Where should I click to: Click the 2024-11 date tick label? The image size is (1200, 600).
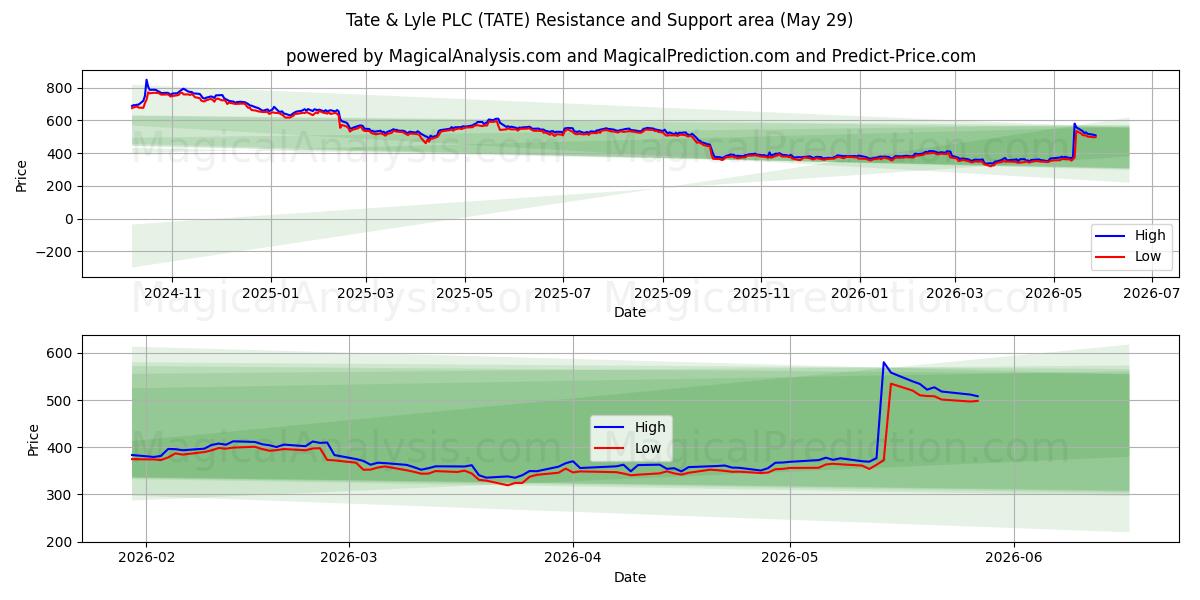[172, 293]
